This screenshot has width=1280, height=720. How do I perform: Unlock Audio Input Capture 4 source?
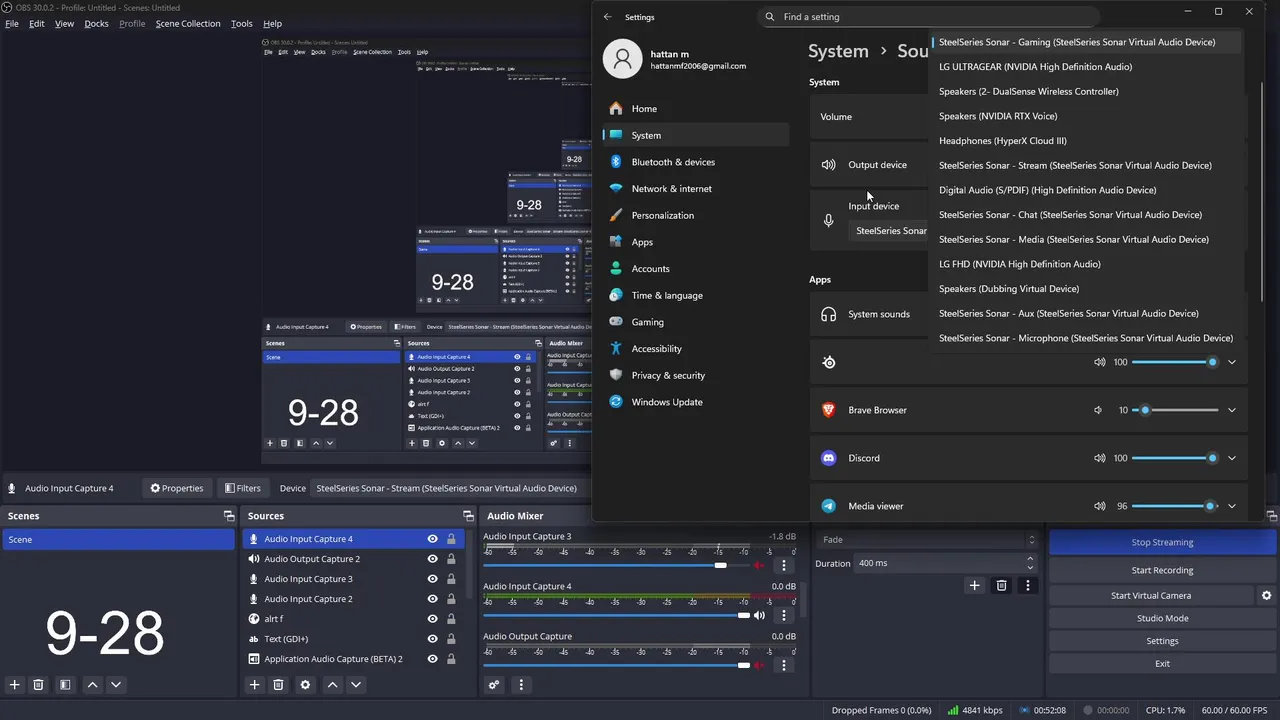coord(451,539)
